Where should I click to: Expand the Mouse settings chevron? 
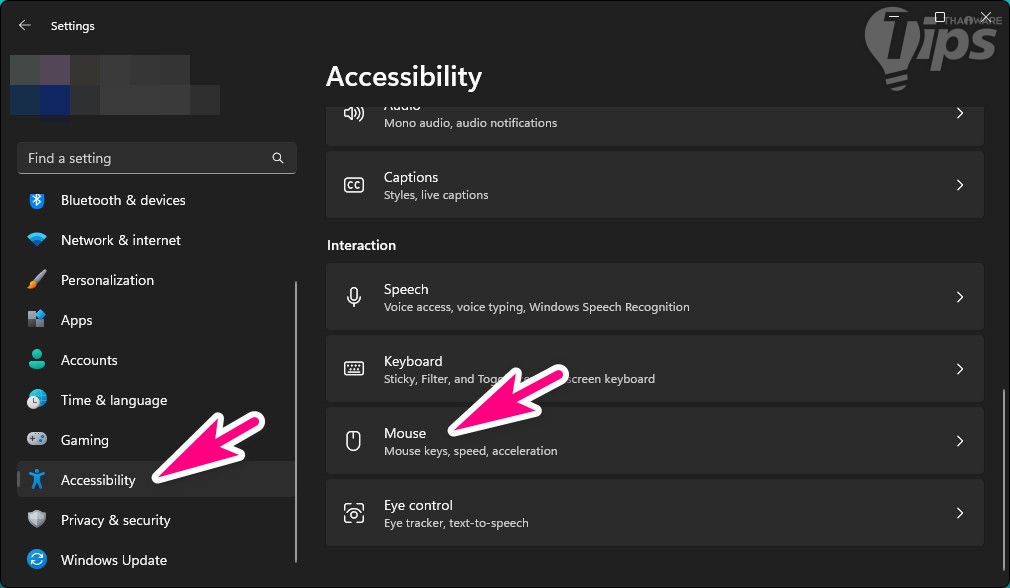tap(959, 441)
